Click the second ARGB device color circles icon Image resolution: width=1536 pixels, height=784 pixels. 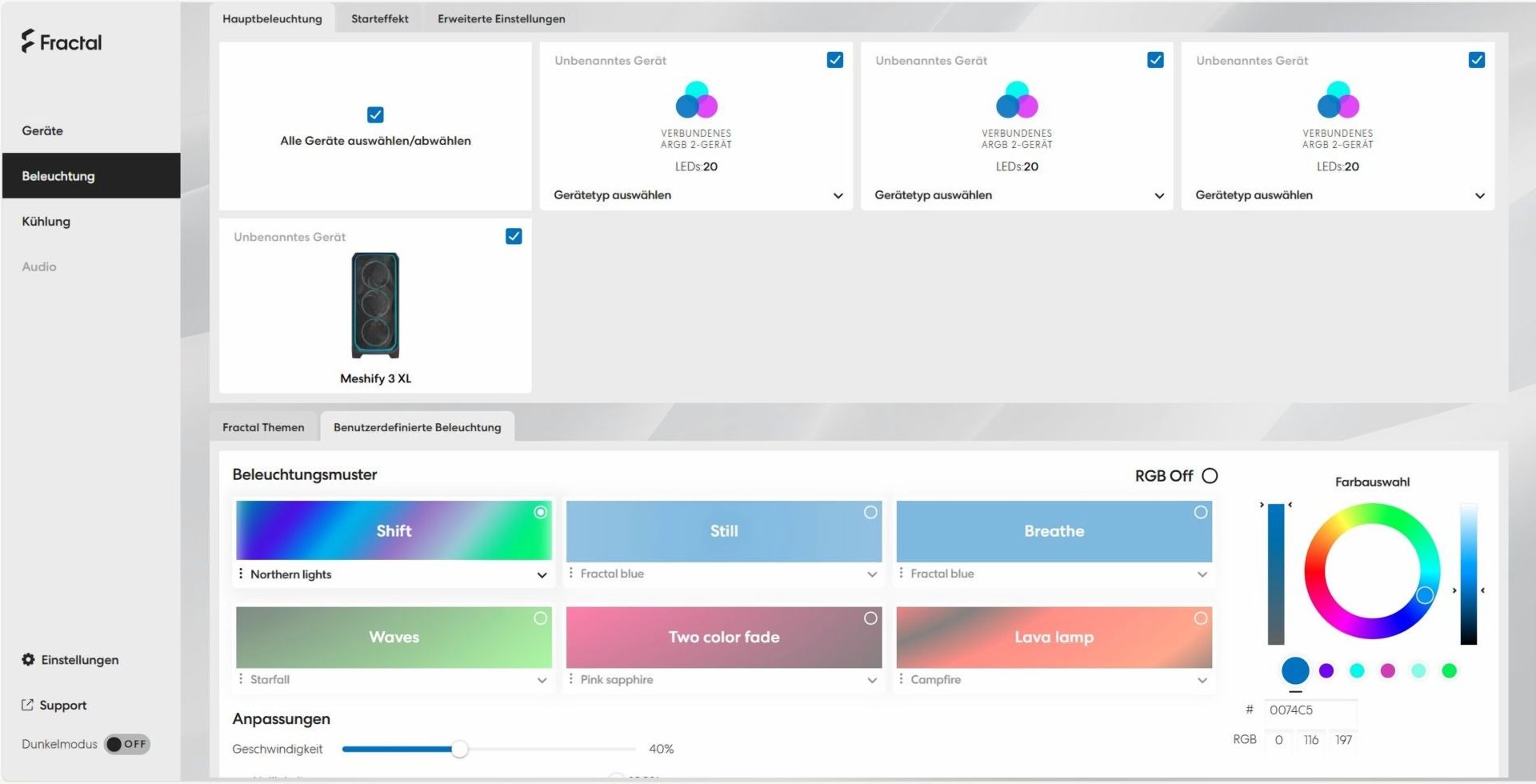point(1017,100)
